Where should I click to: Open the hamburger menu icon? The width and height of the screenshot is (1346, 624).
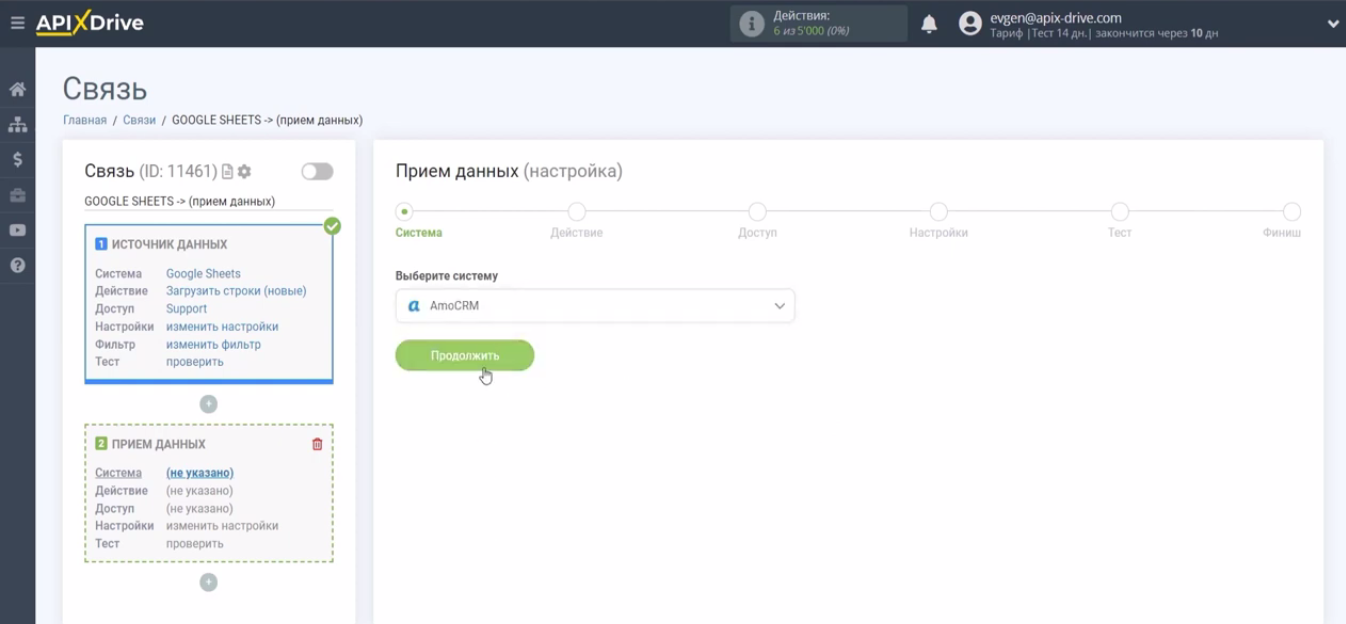17,23
